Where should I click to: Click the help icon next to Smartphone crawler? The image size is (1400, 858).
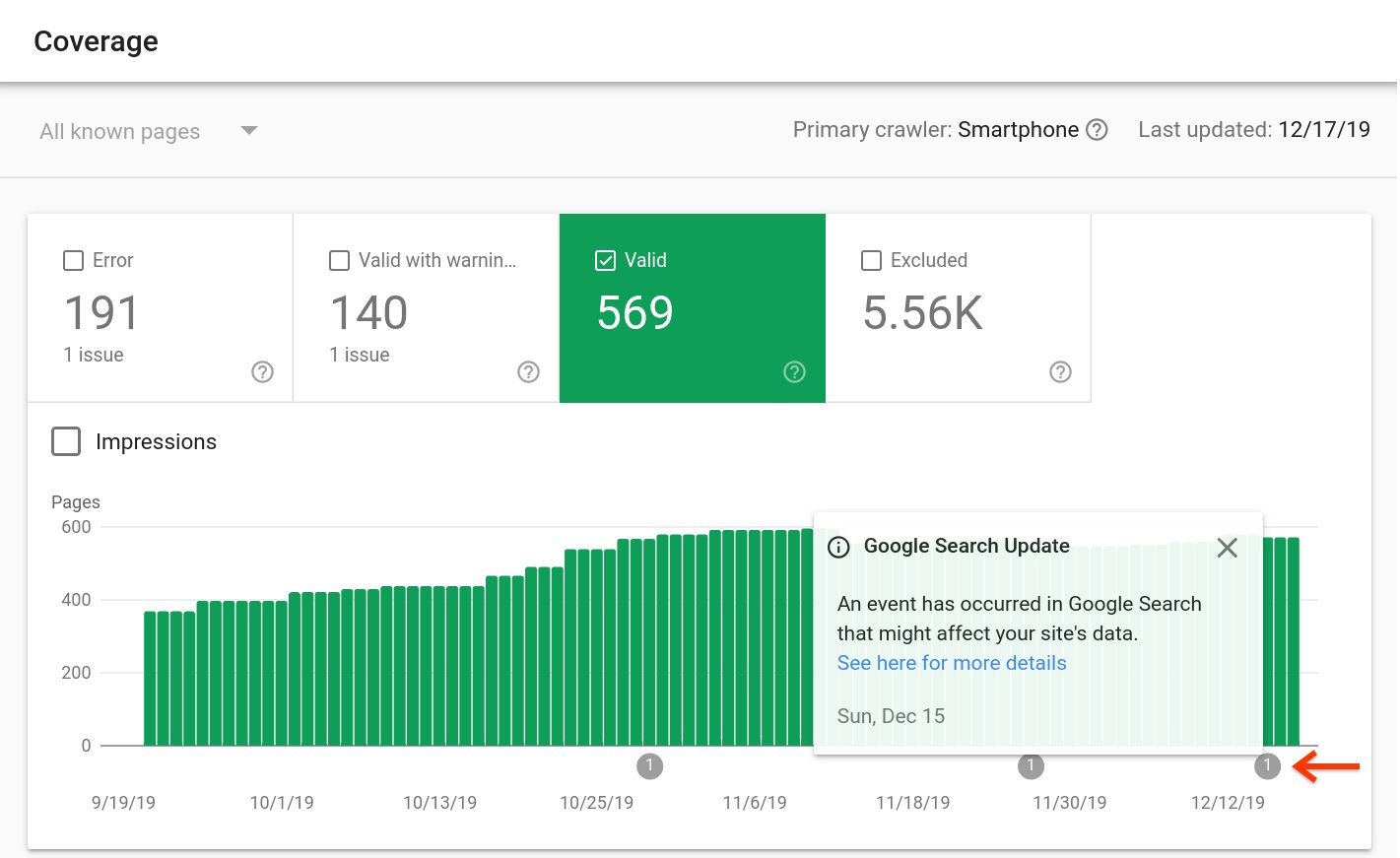tap(1097, 129)
